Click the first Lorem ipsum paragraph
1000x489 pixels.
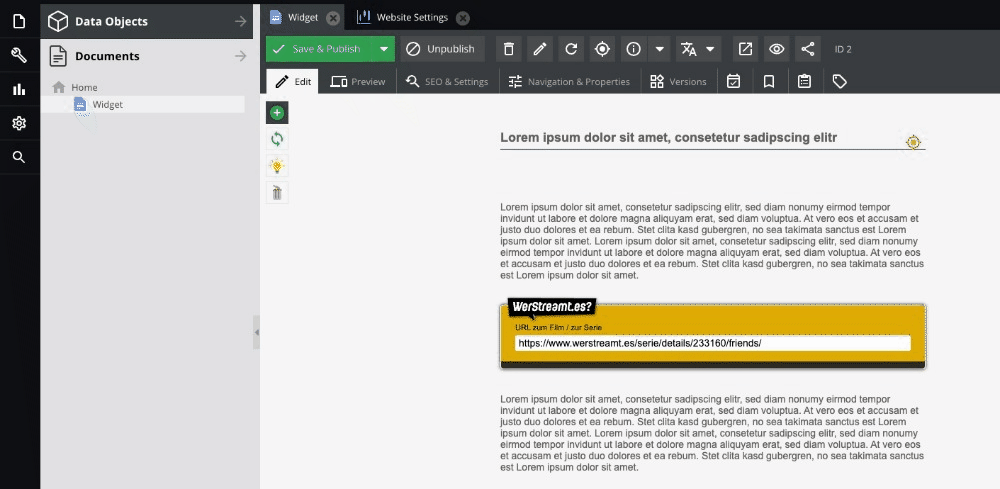coord(711,242)
